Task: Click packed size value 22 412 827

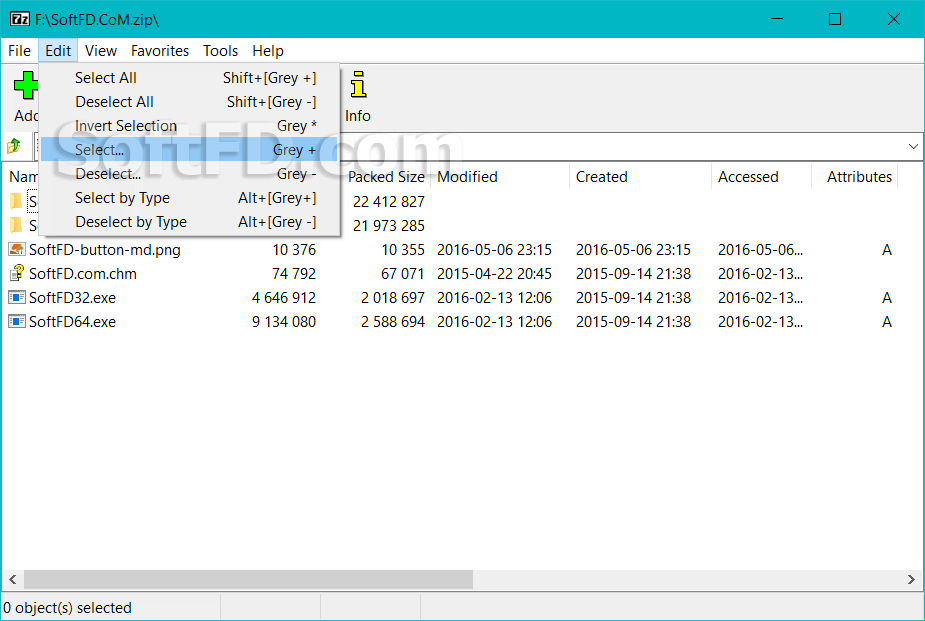Action: (389, 202)
